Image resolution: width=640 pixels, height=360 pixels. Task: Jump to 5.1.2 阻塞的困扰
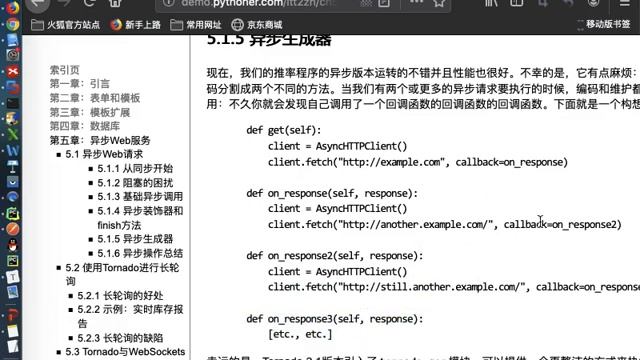pos(135,183)
